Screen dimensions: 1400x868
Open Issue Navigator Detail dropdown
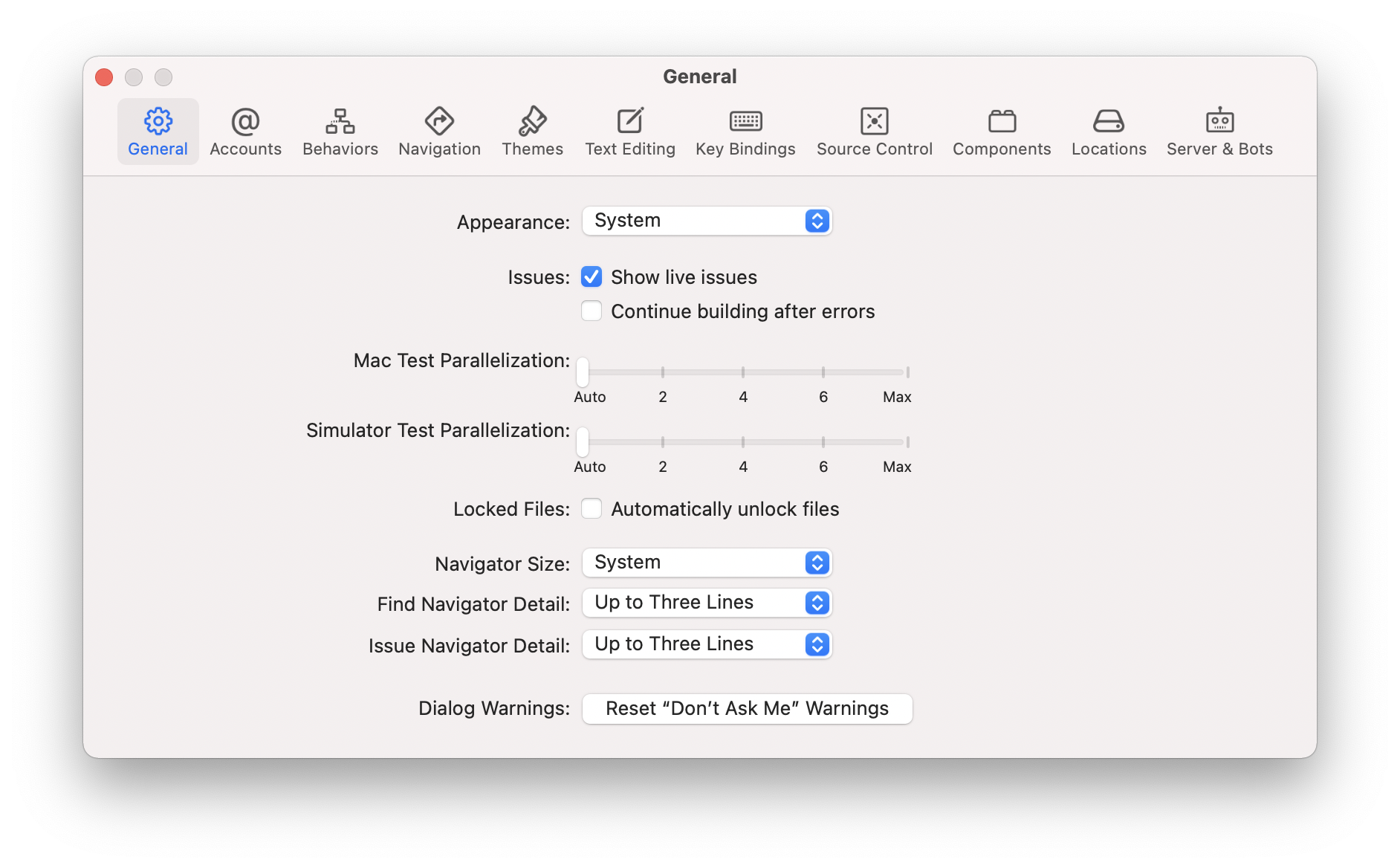click(707, 644)
